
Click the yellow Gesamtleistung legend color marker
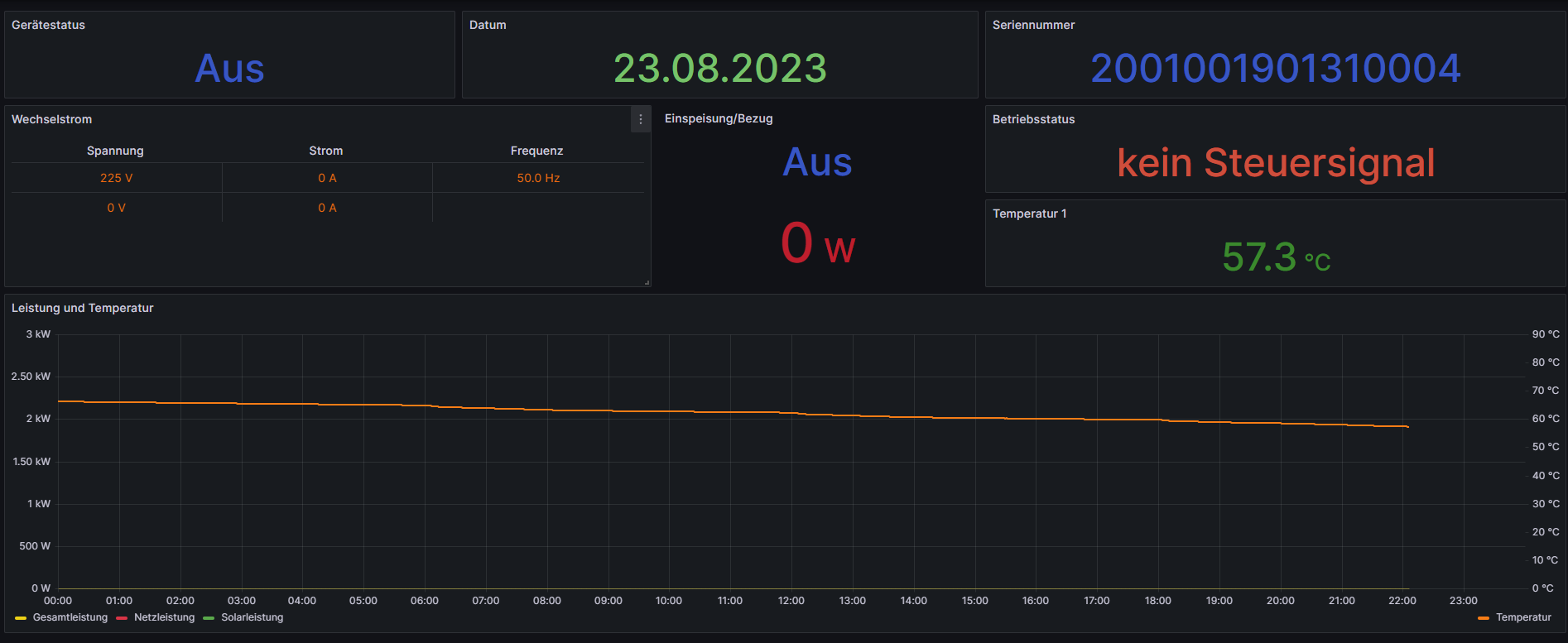click(x=21, y=618)
